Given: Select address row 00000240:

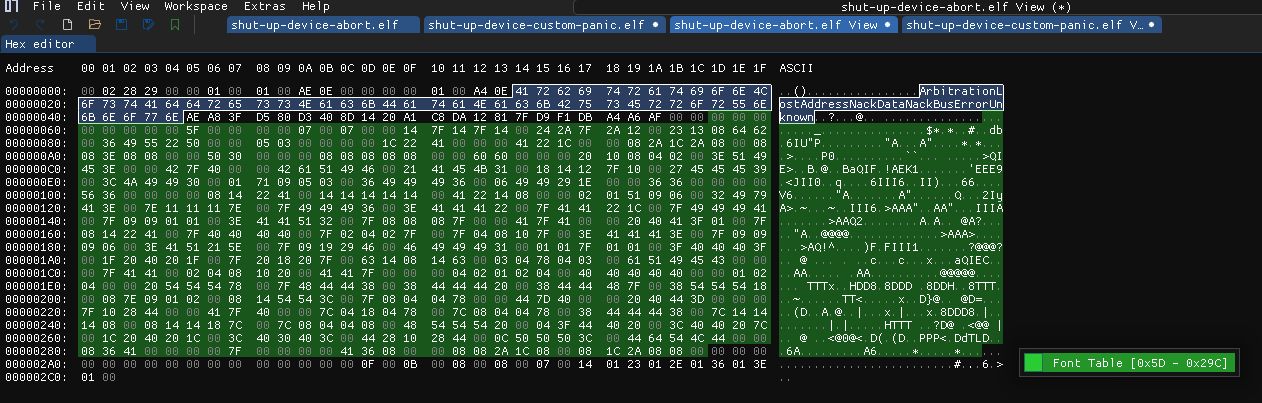Looking at the screenshot, I should 38,324.
